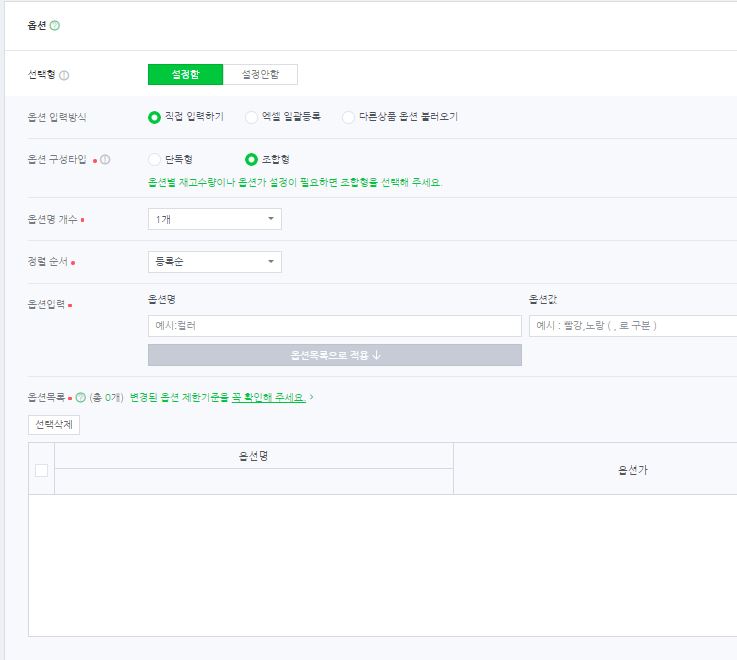Click 선택삭제 button
Viewport: 737px width, 660px height.
tap(54, 425)
